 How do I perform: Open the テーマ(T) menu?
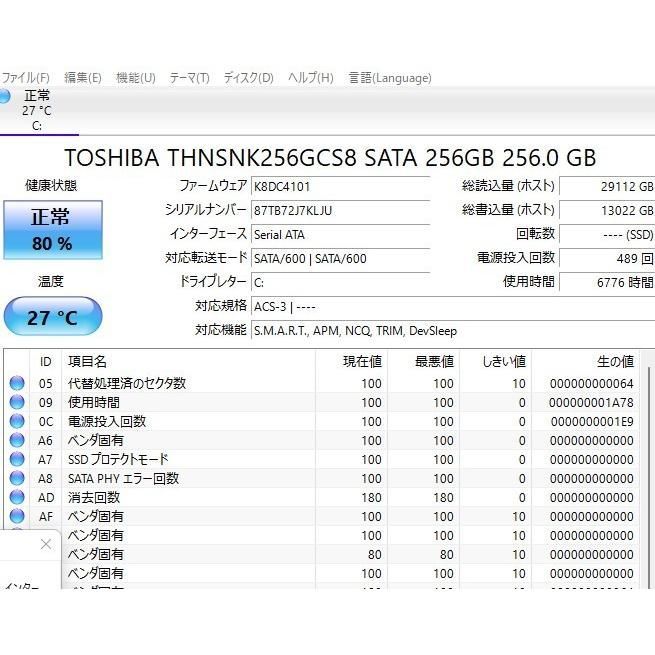tap(189, 78)
